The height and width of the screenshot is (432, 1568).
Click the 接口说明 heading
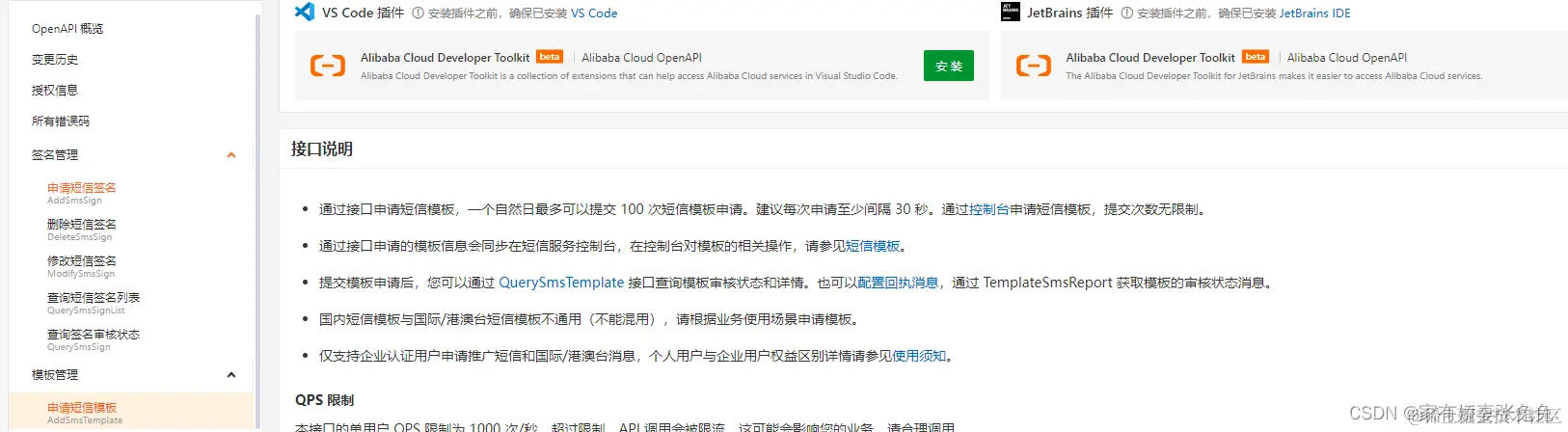point(322,149)
